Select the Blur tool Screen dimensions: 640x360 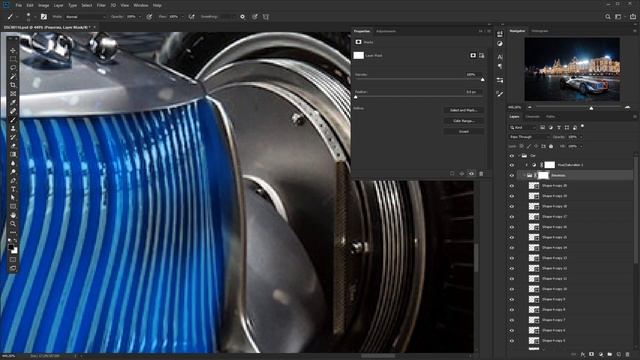(x=13, y=163)
